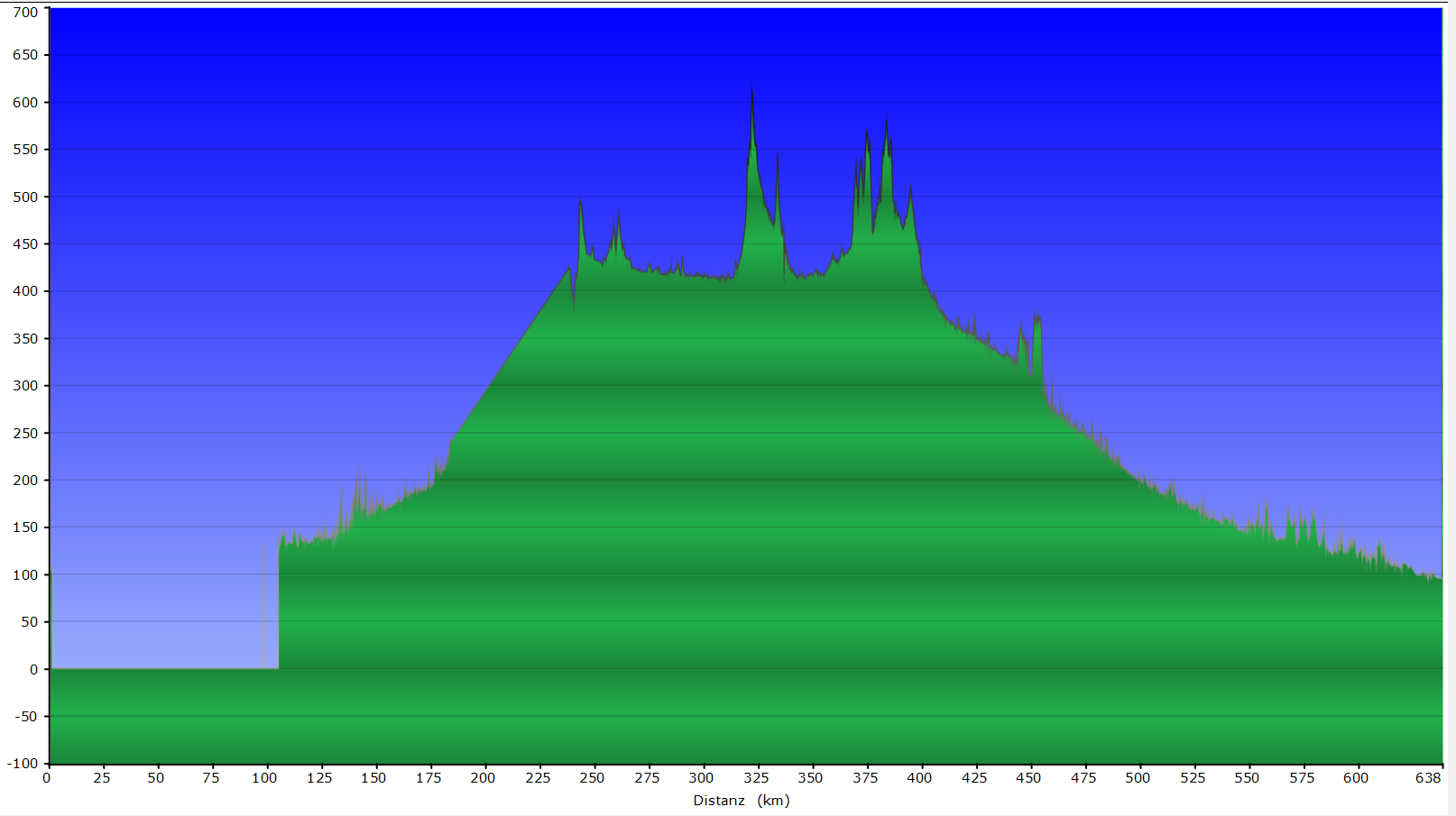Screen dimensions: 1456x816
Task: Click the Distanz (km) axis title
Action: tap(742, 801)
